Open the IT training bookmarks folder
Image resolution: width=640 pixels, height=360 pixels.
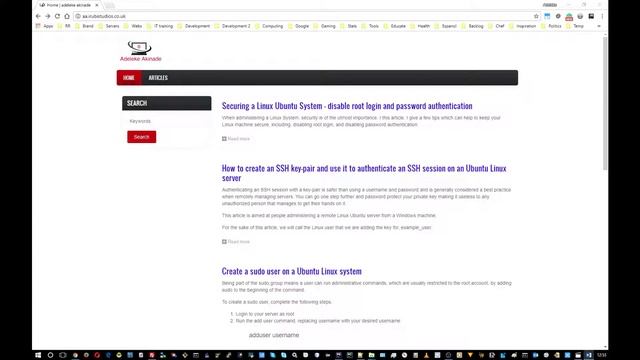point(160,26)
